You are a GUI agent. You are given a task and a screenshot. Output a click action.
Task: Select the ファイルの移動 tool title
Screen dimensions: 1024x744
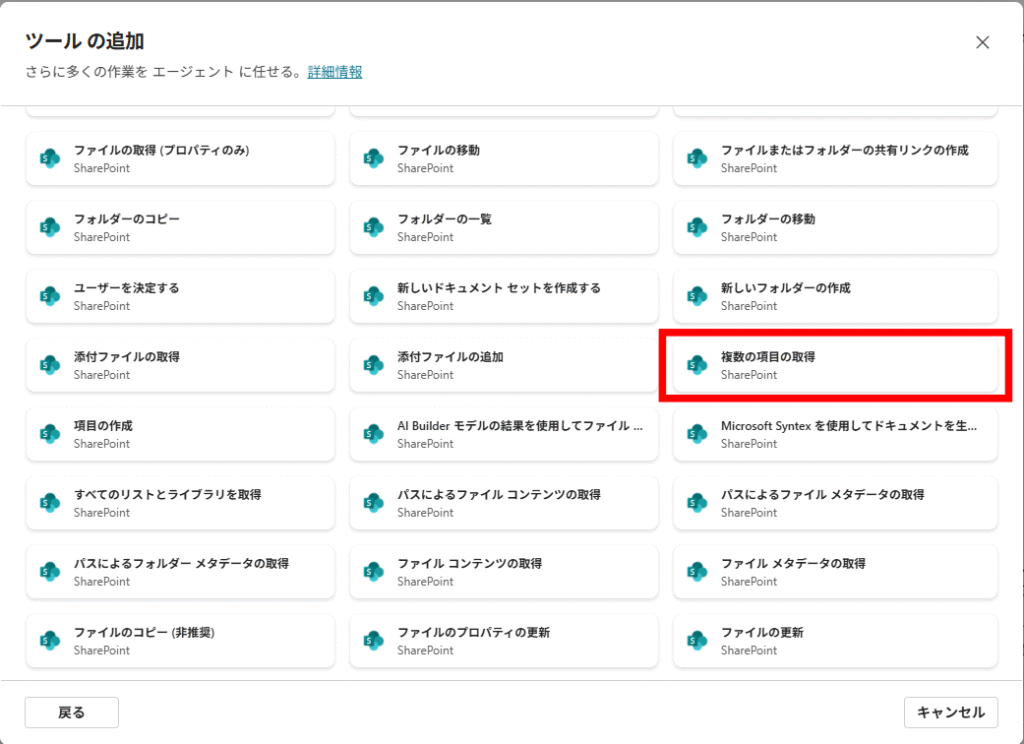(x=439, y=150)
